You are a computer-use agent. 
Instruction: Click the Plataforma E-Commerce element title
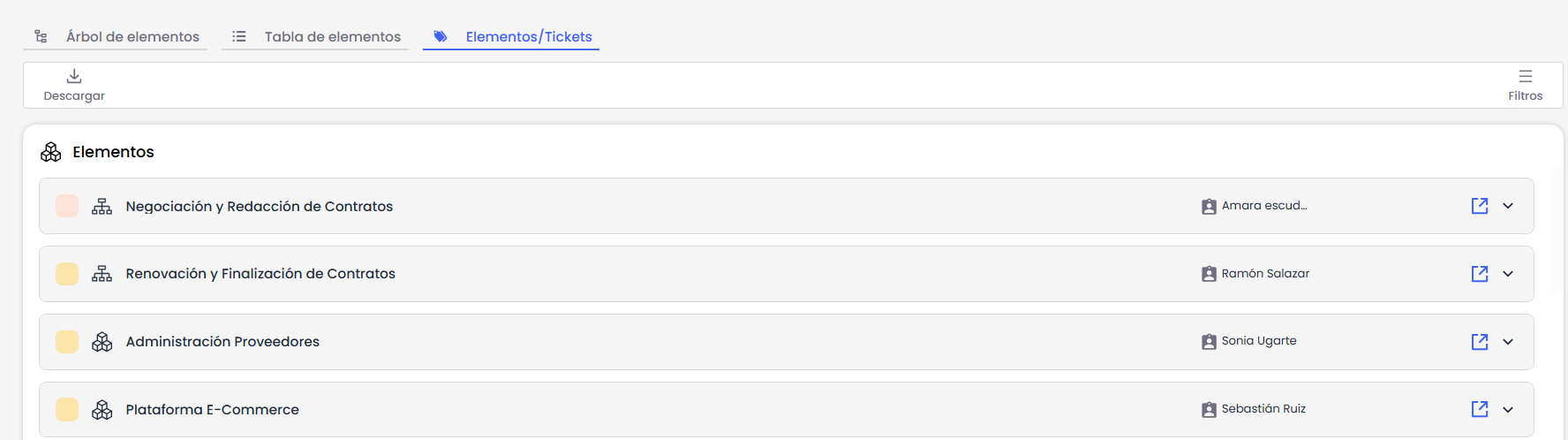coord(212,409)
